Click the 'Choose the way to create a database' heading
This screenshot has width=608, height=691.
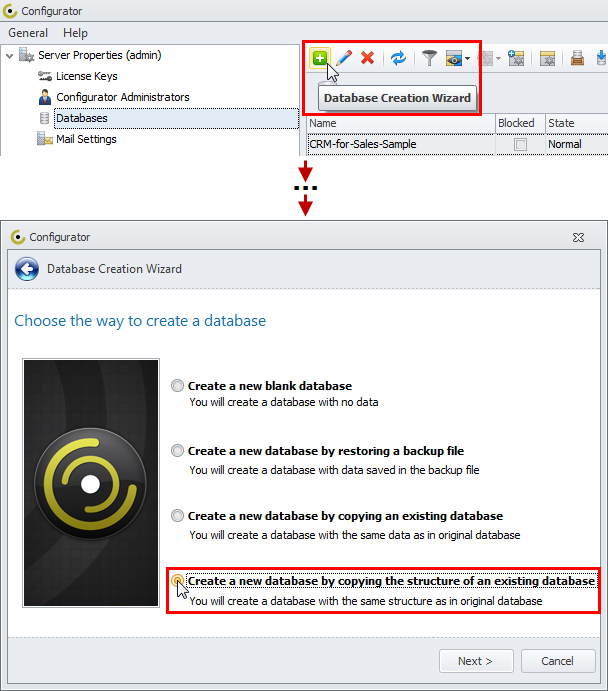click(140, 321)
